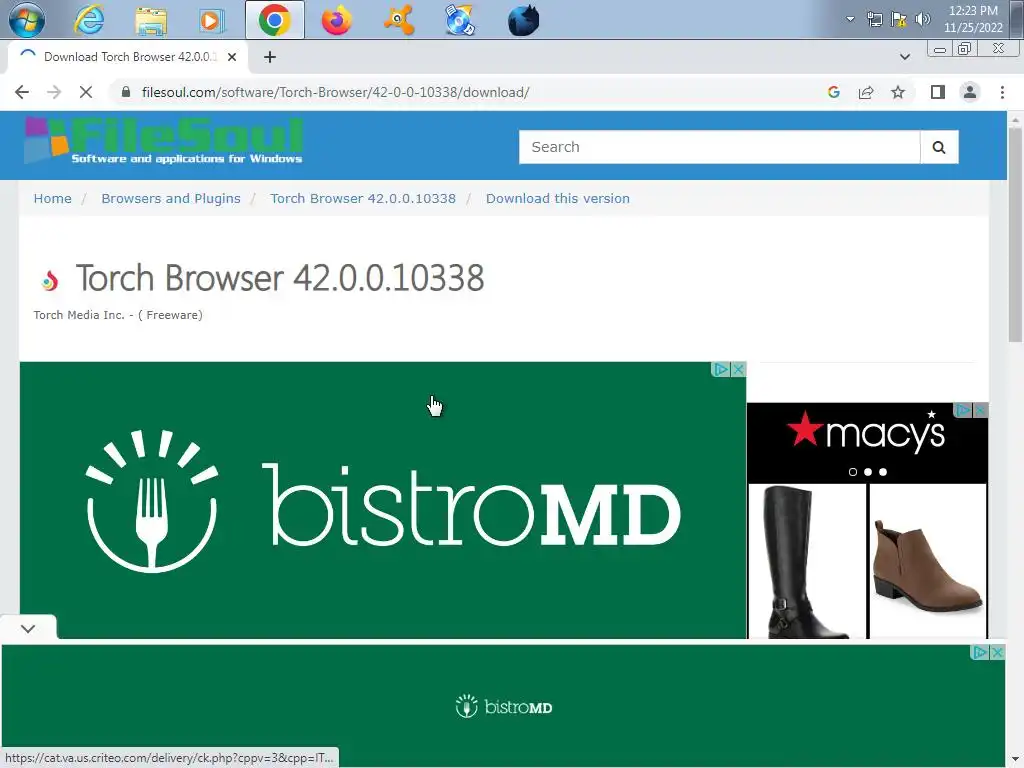Viewport: 1024px width, 768px height.
Task: Stop loading the page
Action: pyautogui.click(x=86, y=92)
